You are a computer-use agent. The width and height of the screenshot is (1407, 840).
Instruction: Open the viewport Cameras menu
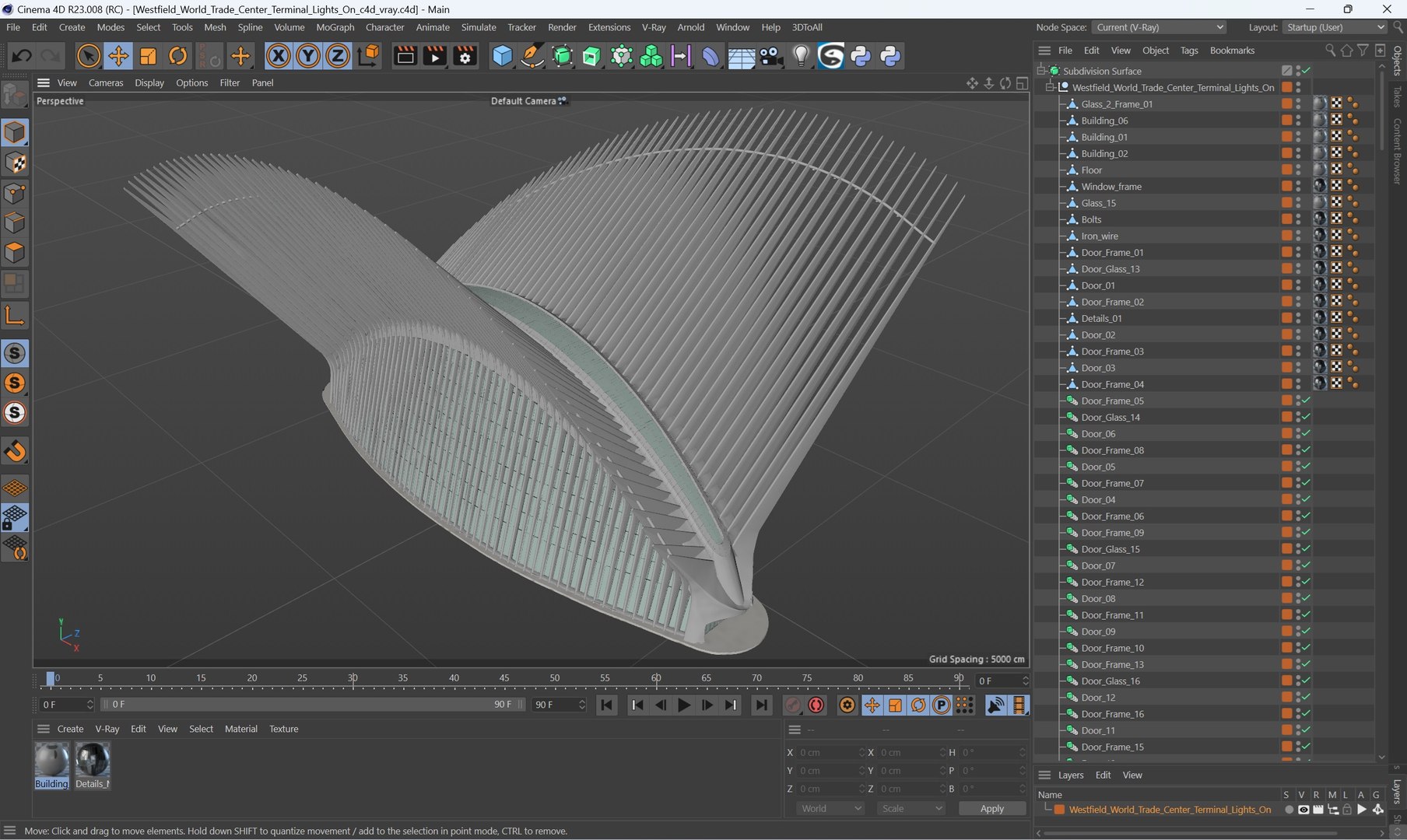[x=106, y=82]
